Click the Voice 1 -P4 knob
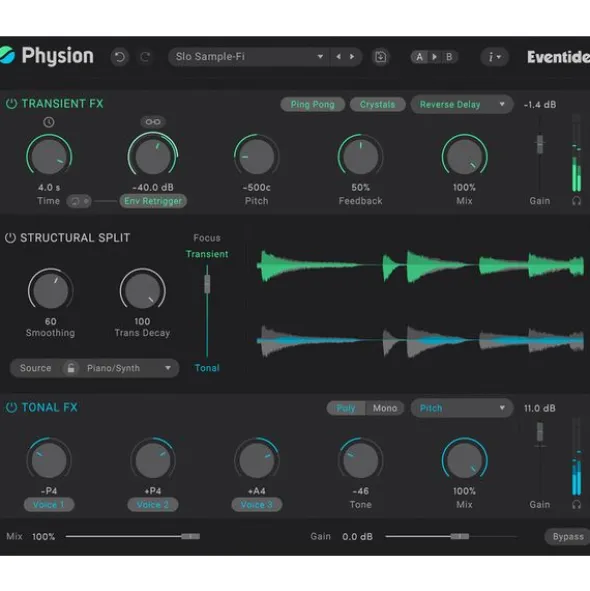The image size is (590, 591). [x=49, y=460]
